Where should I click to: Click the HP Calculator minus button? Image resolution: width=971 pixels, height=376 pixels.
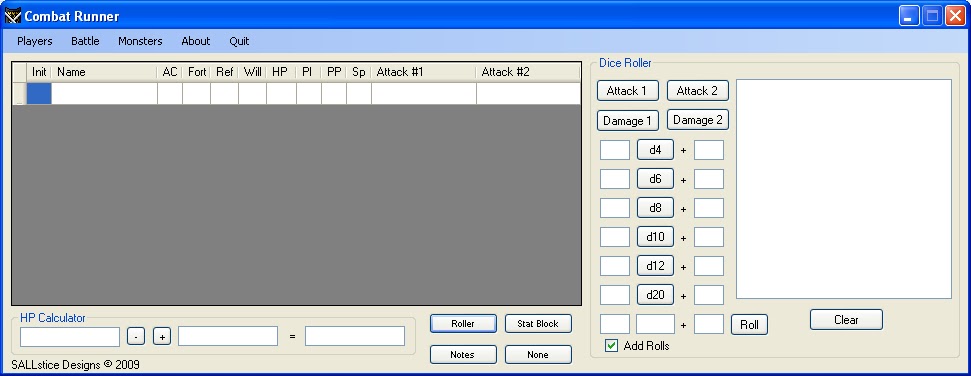pyautogui.click(x=136, y=336)
